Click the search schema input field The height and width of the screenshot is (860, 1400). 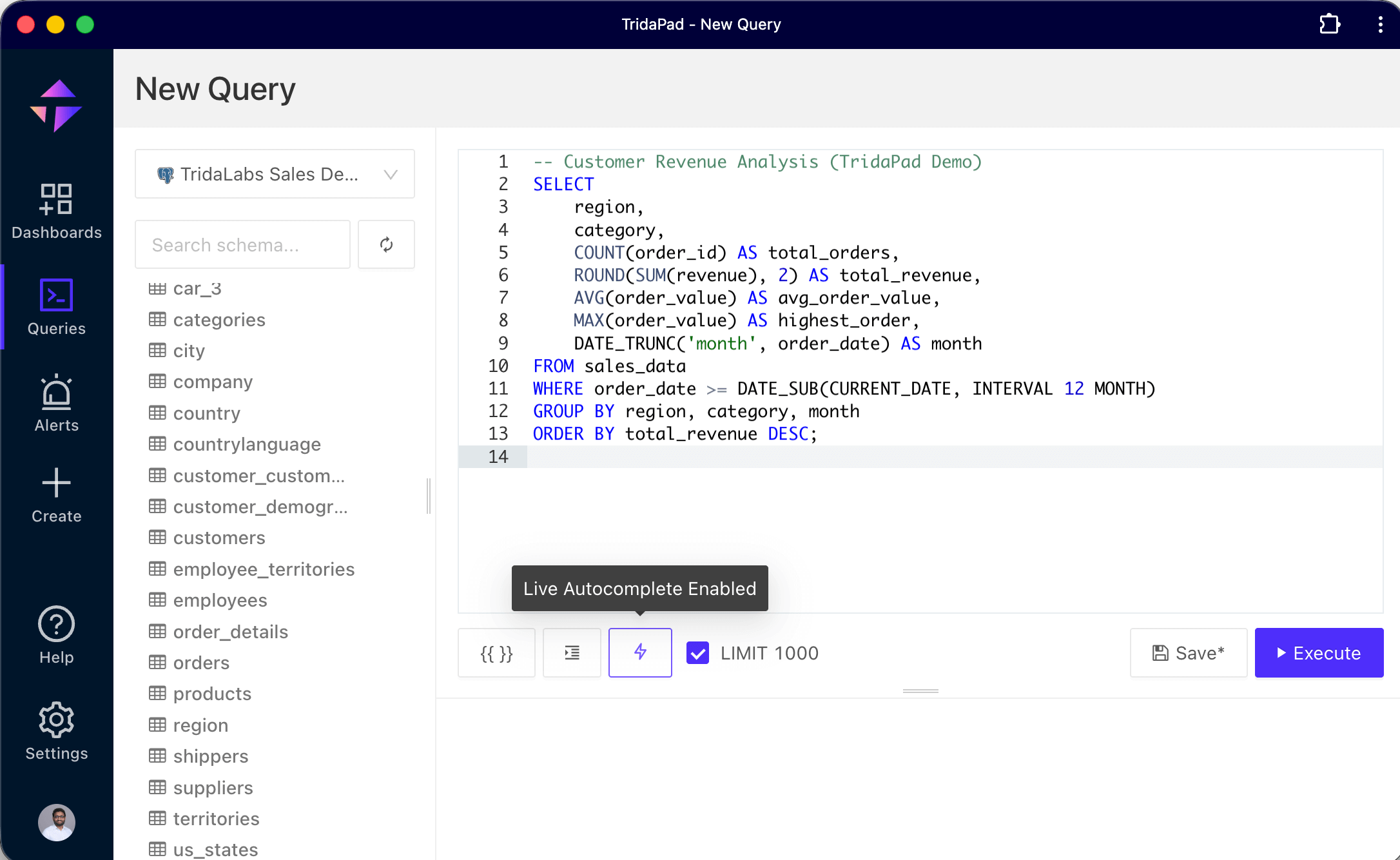(x=242, y=244)
